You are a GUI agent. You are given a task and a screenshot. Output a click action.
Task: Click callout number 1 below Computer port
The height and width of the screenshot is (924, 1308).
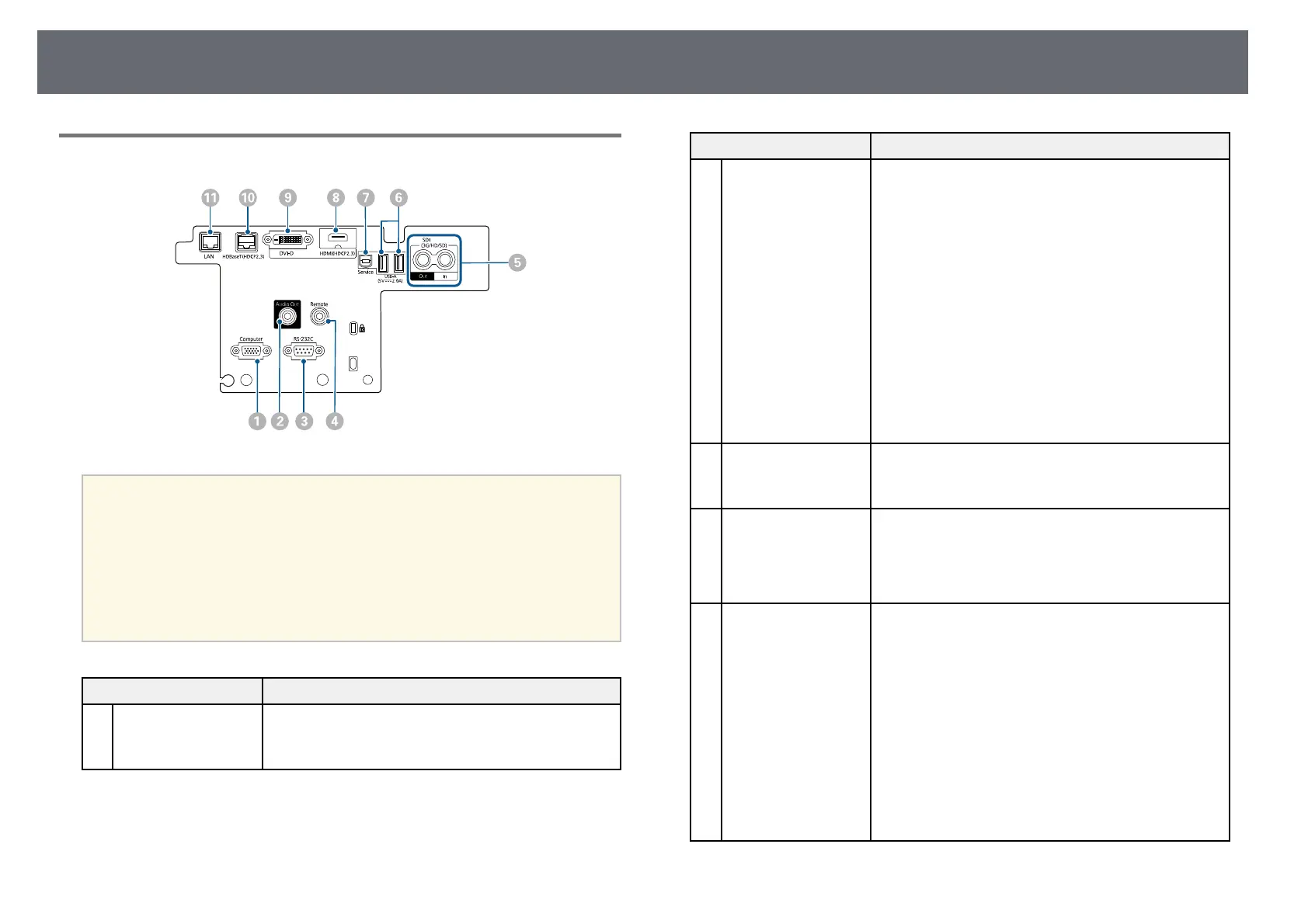[257, 421]
